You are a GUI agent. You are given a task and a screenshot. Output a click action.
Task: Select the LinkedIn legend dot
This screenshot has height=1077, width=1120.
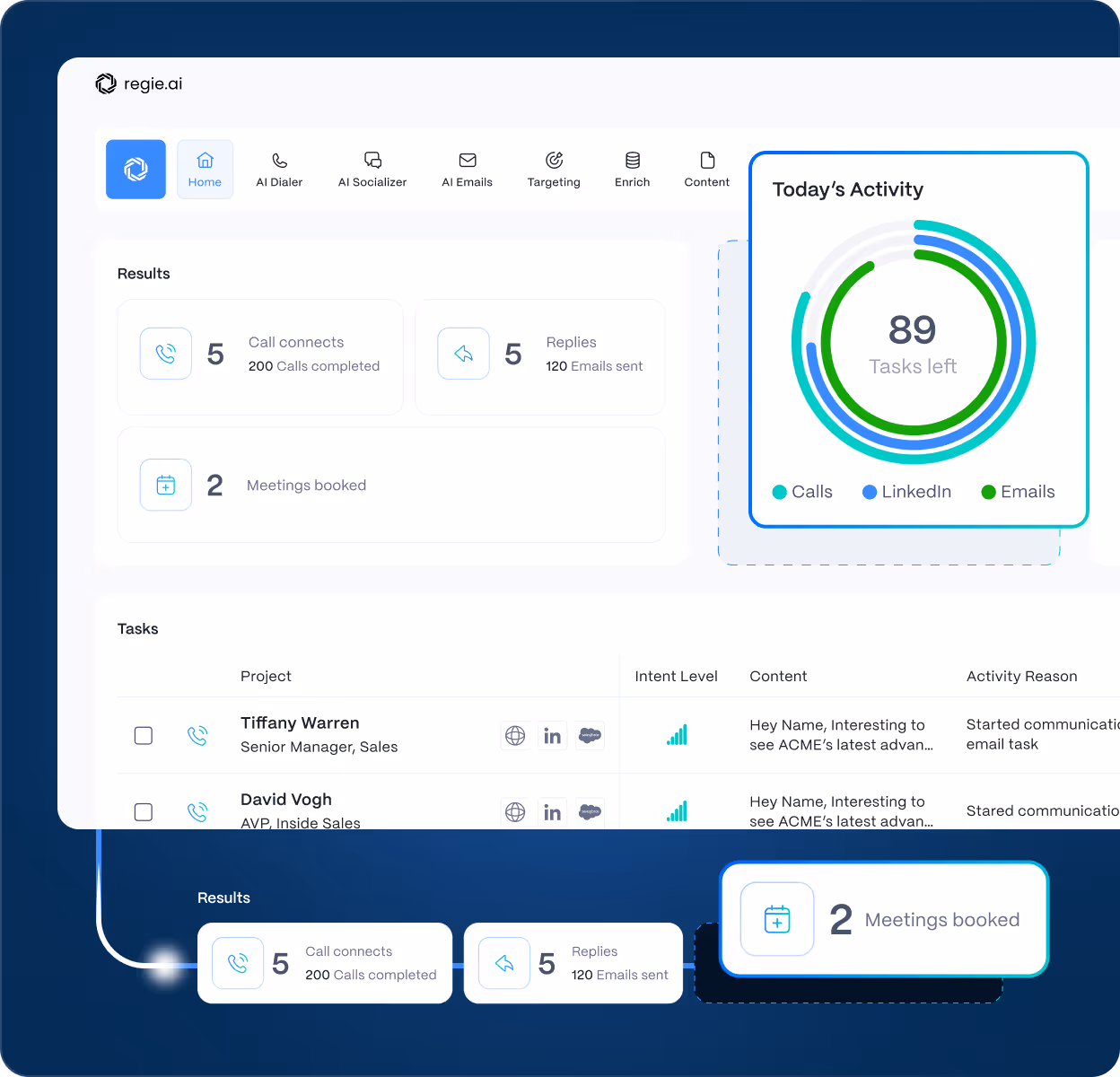pyautogui.click(x=870, y=492)
